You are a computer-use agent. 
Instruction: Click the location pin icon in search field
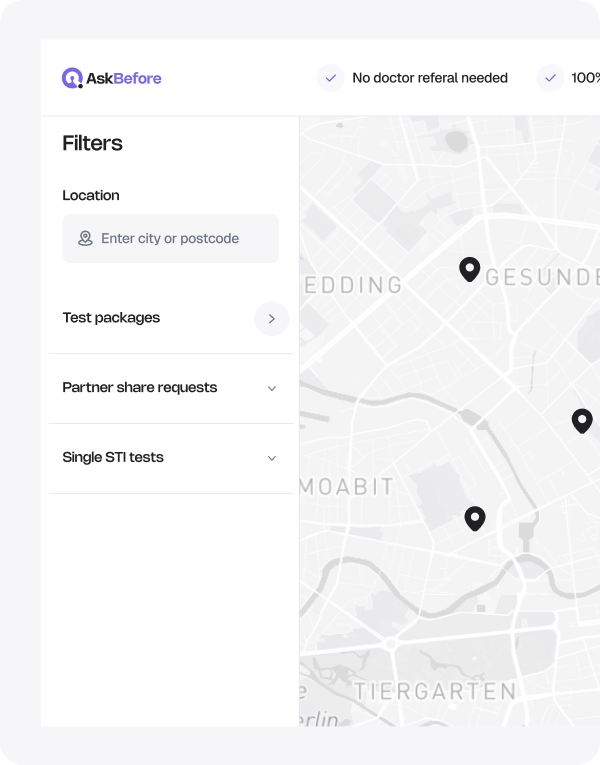click(x=85, y=239)
